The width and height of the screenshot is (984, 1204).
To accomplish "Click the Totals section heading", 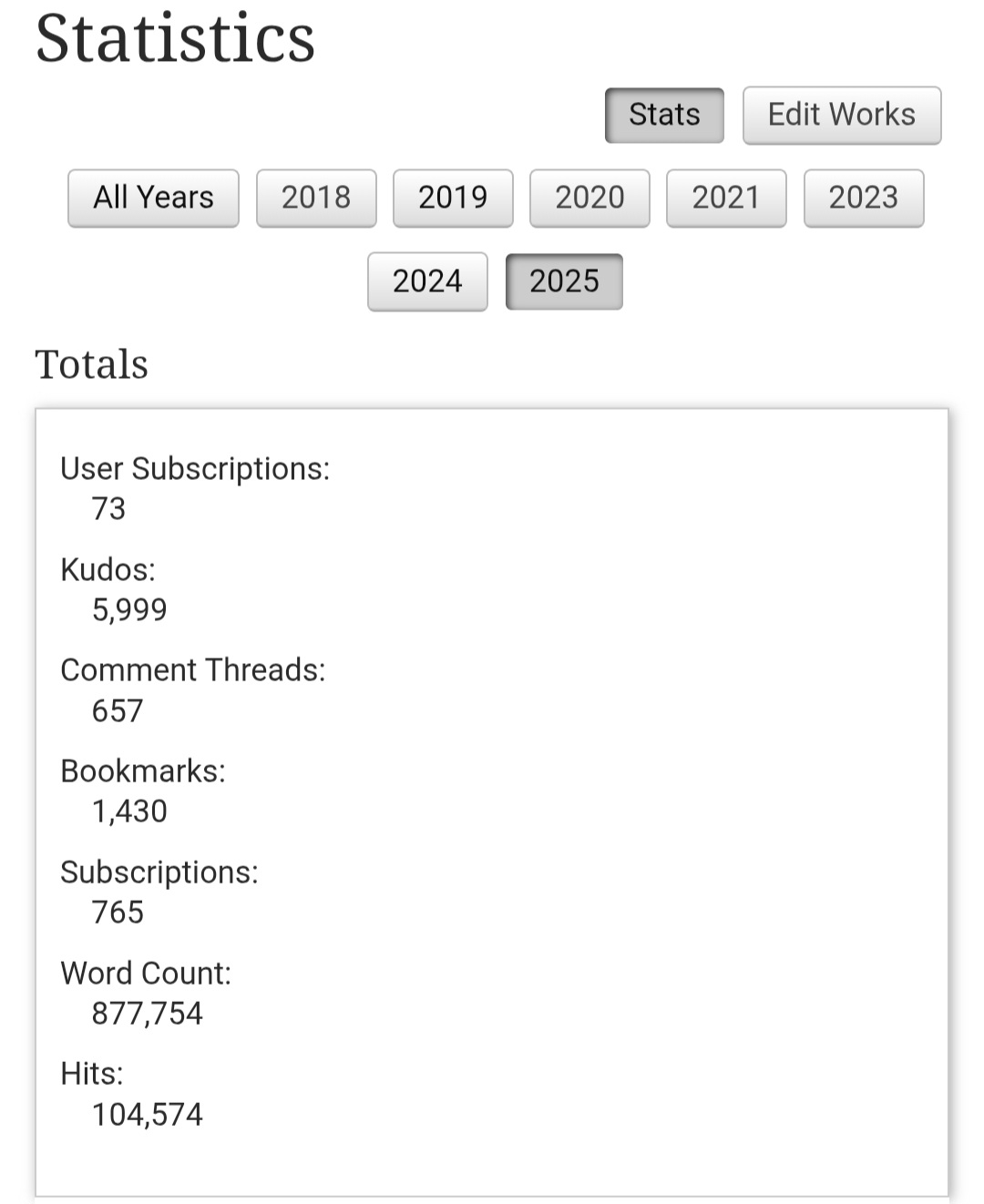I will tap(91, 364).
